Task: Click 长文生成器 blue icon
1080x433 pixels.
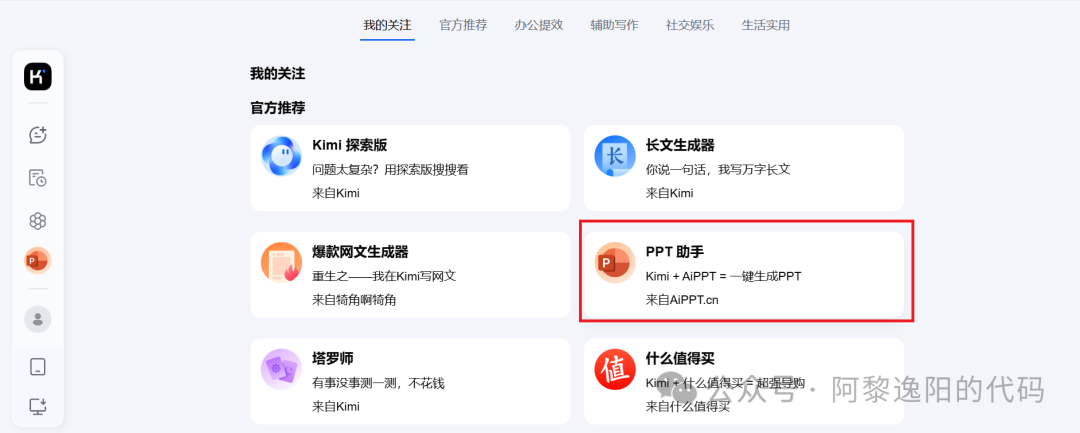Action: (615, 156)
